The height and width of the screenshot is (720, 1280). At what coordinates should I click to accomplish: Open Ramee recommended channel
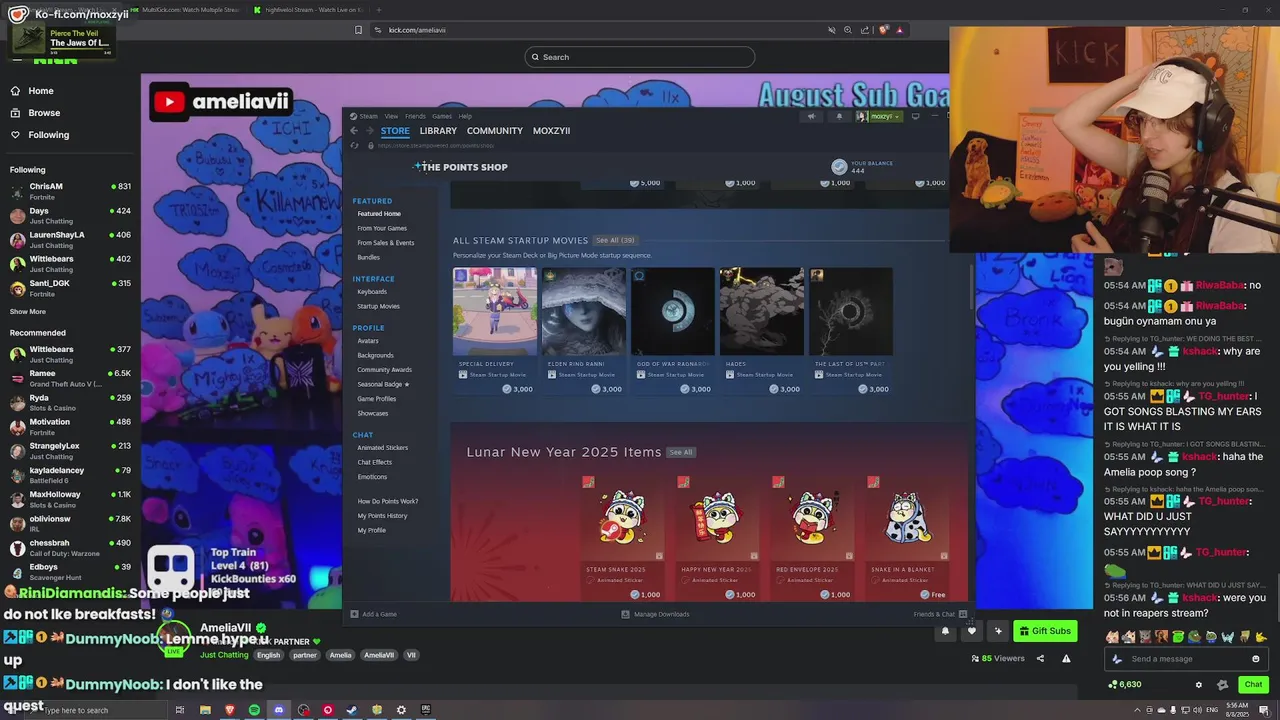(70, 377)
